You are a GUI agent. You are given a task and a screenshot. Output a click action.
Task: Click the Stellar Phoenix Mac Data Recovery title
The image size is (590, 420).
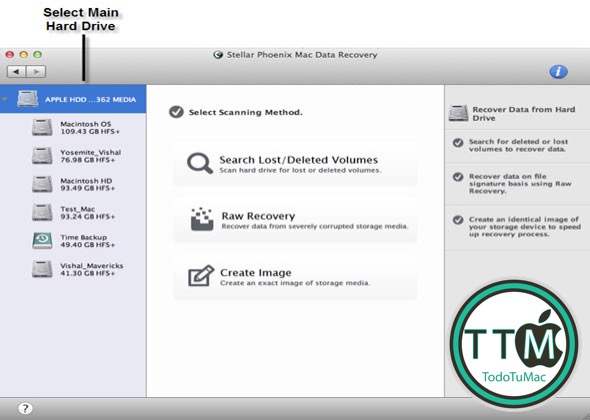tap(302, 55)
